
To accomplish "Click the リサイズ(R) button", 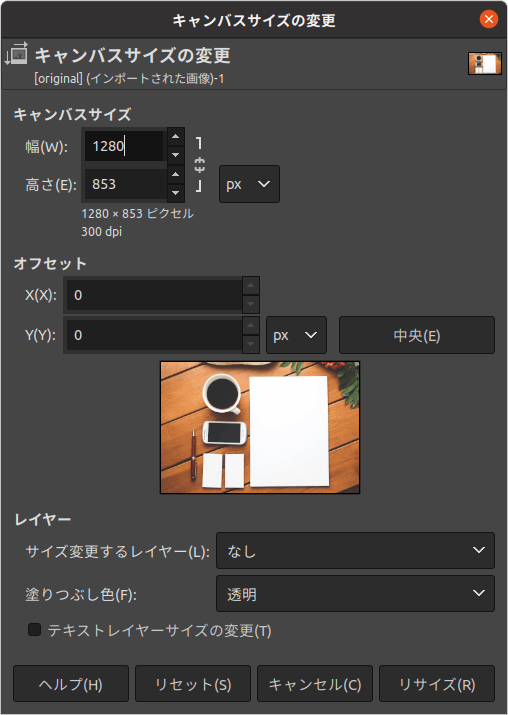I will (x=437, y=684).
